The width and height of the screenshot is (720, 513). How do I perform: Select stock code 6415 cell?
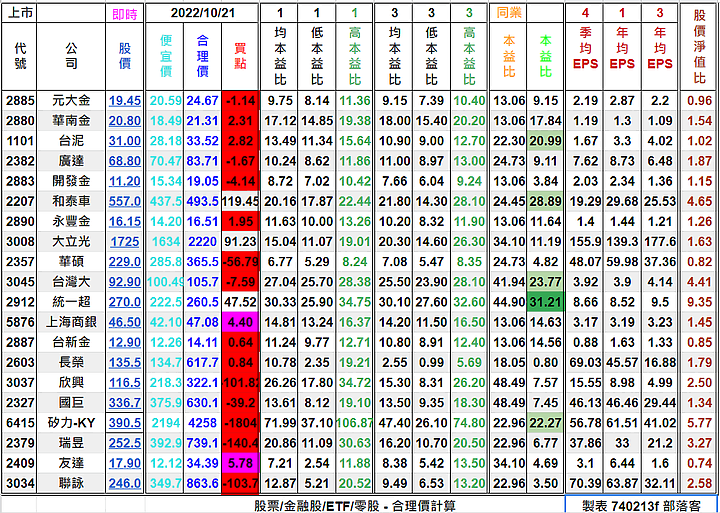20,423
